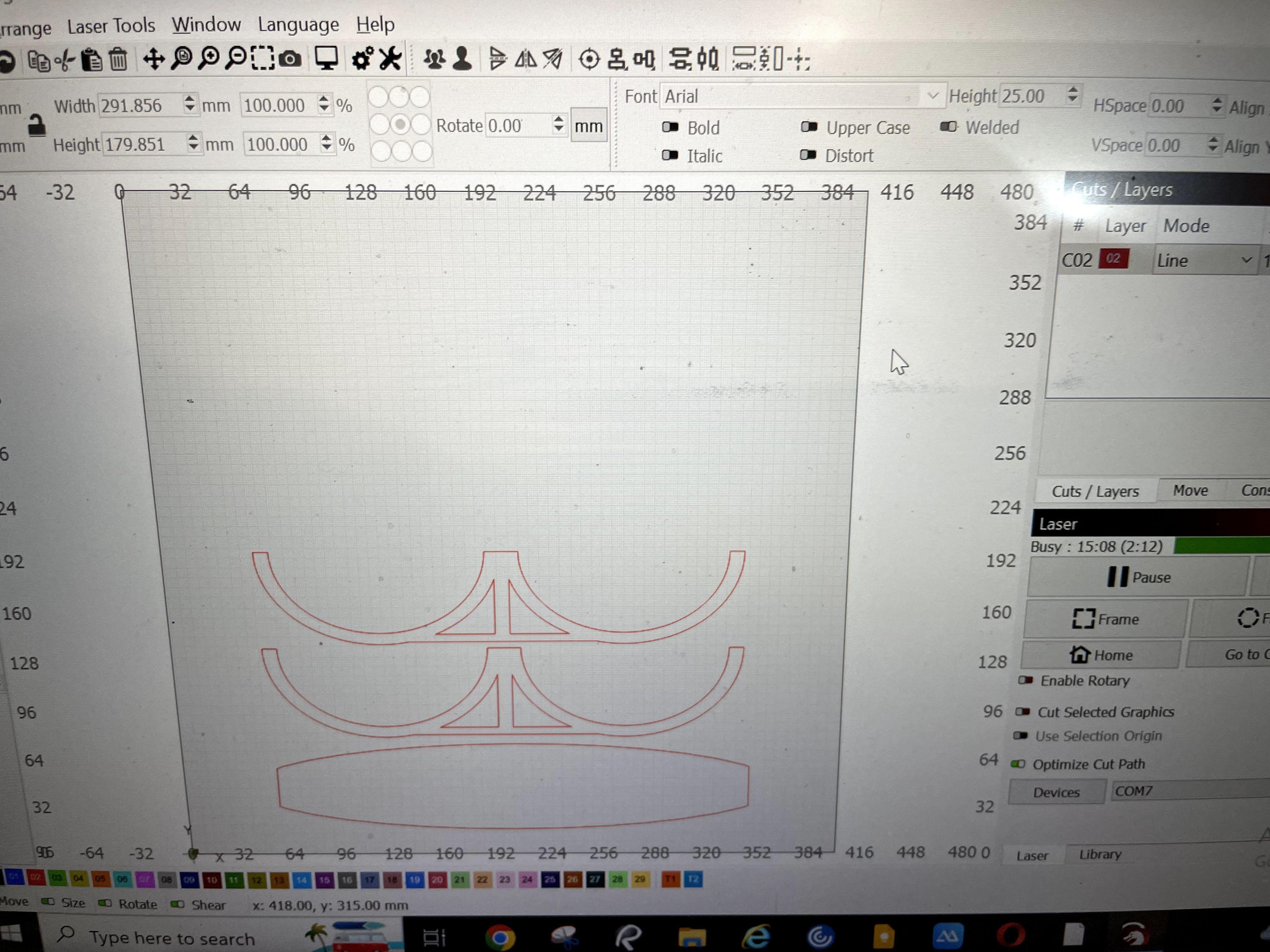This screenshot has height=952, width=1270.
Task: Switch to the Move tab
Action: [1190, 490]
